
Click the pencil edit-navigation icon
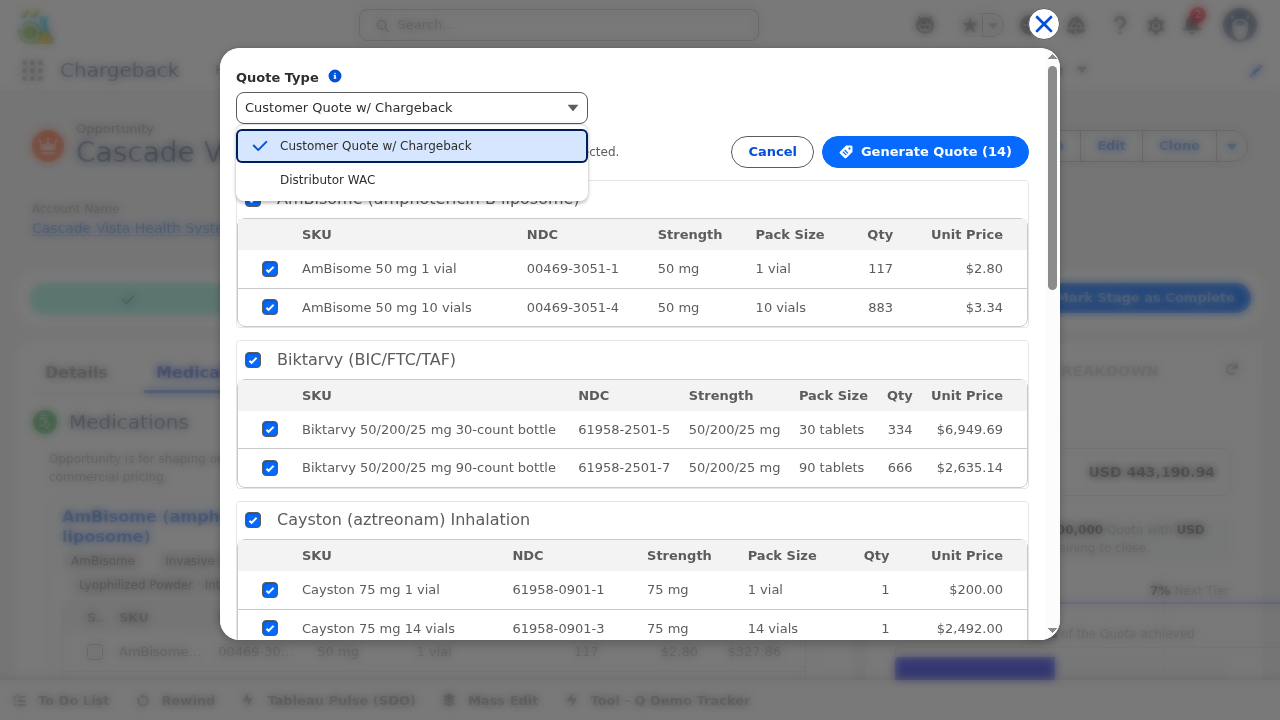pos(1257,71)
